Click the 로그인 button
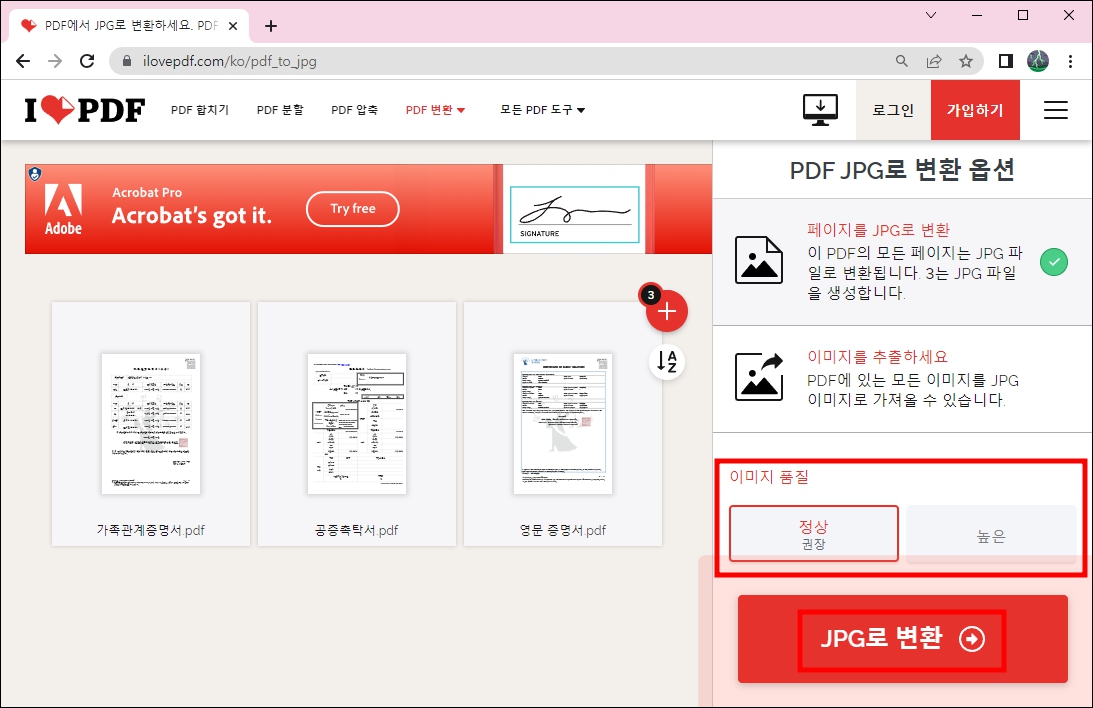1093x708 pixels. coord(893,110)
